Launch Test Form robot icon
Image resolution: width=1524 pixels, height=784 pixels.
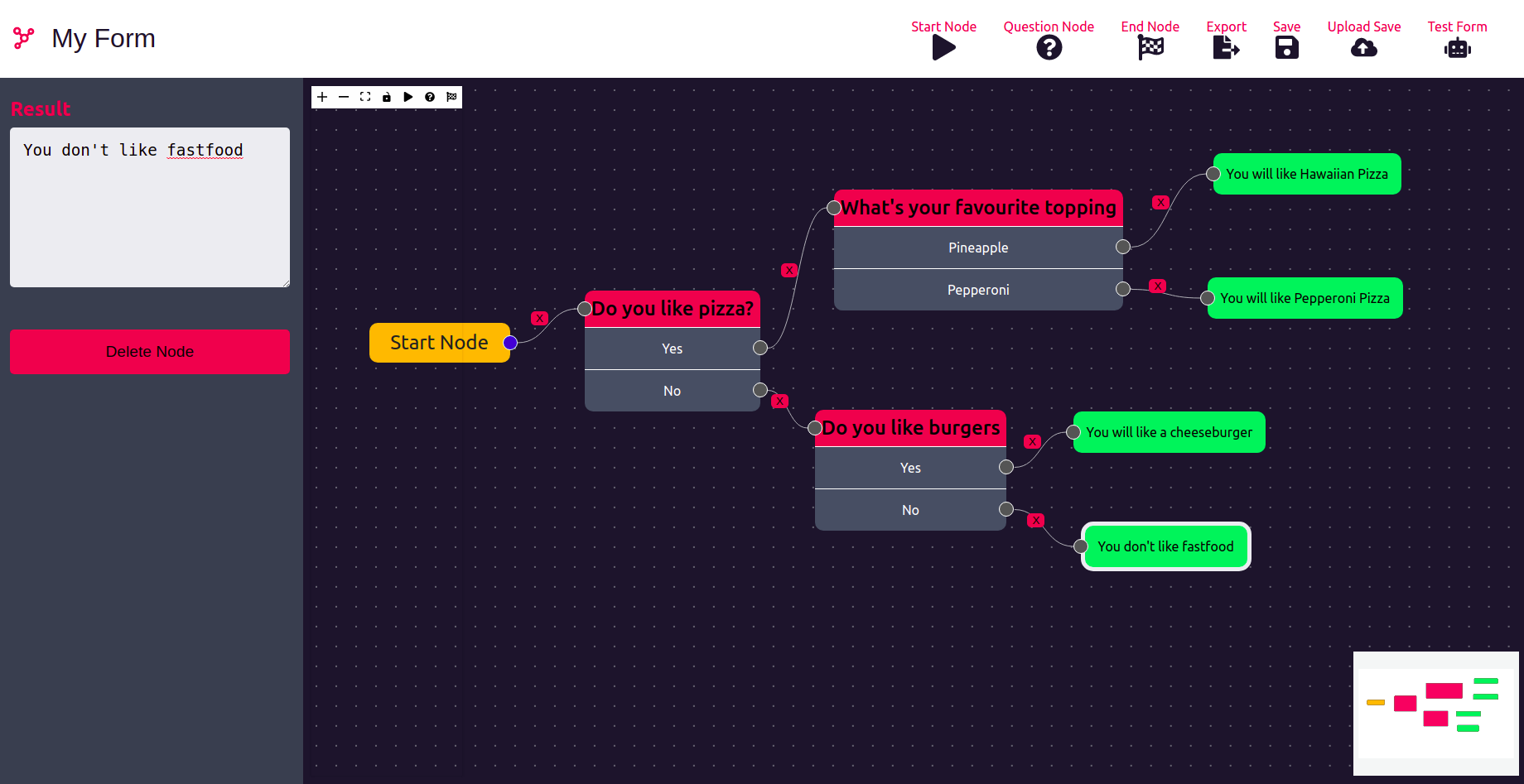1457,49
